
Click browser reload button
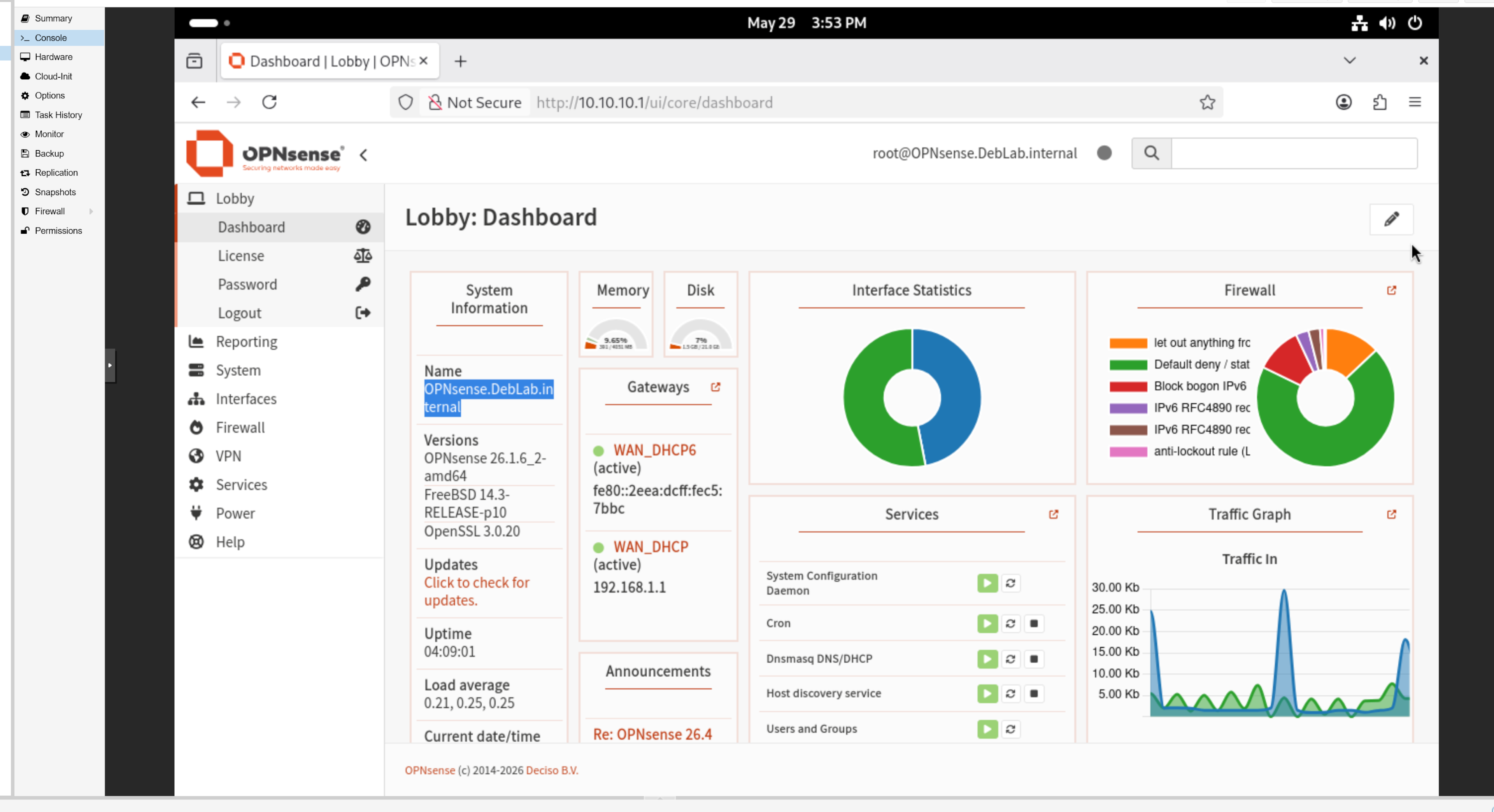tap(269, 103)
